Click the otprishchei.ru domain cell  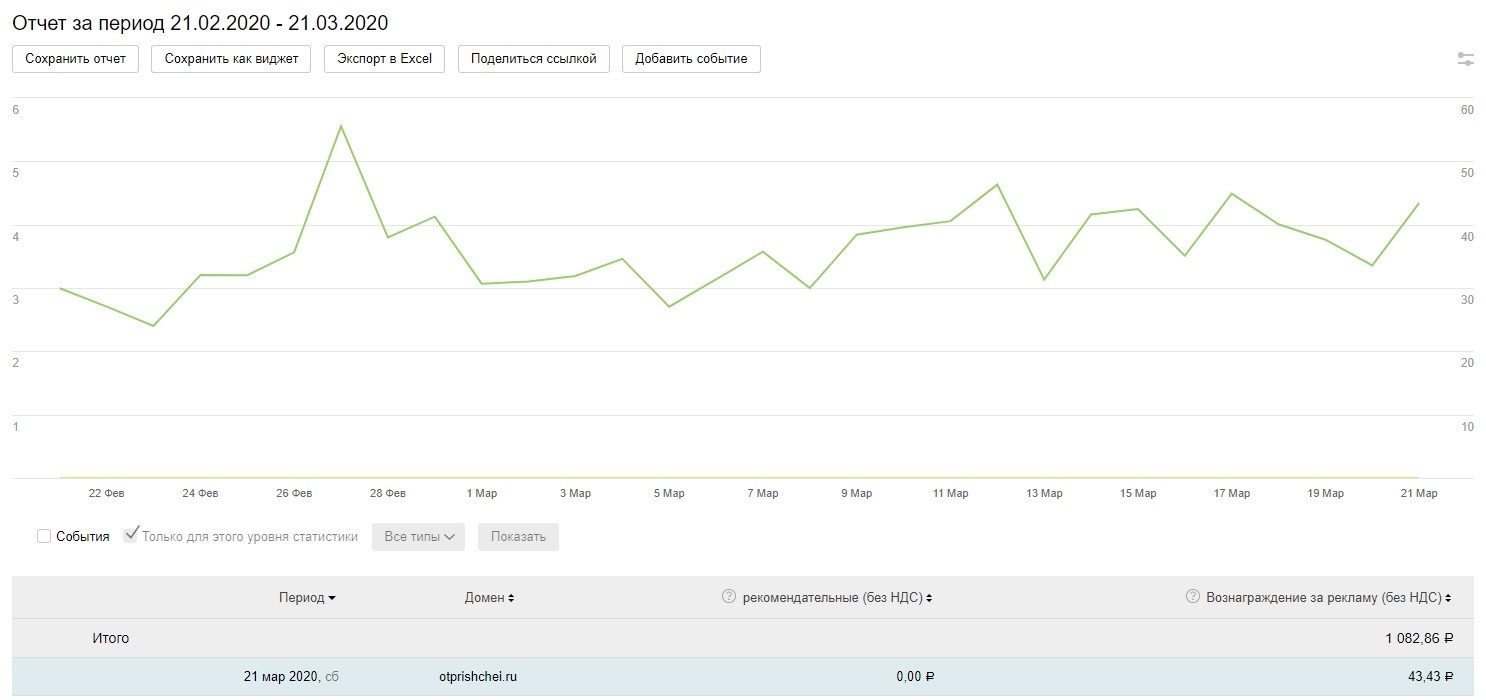click(x=478, y=677)
